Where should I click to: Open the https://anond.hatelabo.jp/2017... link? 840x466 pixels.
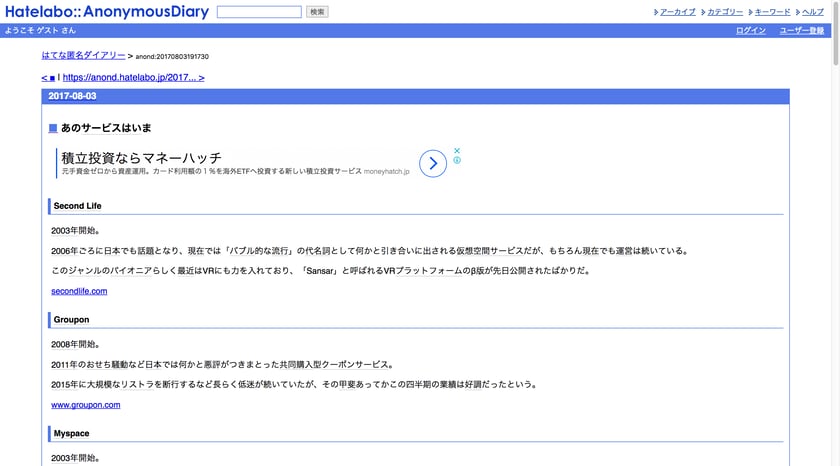(x=133, y=78)
